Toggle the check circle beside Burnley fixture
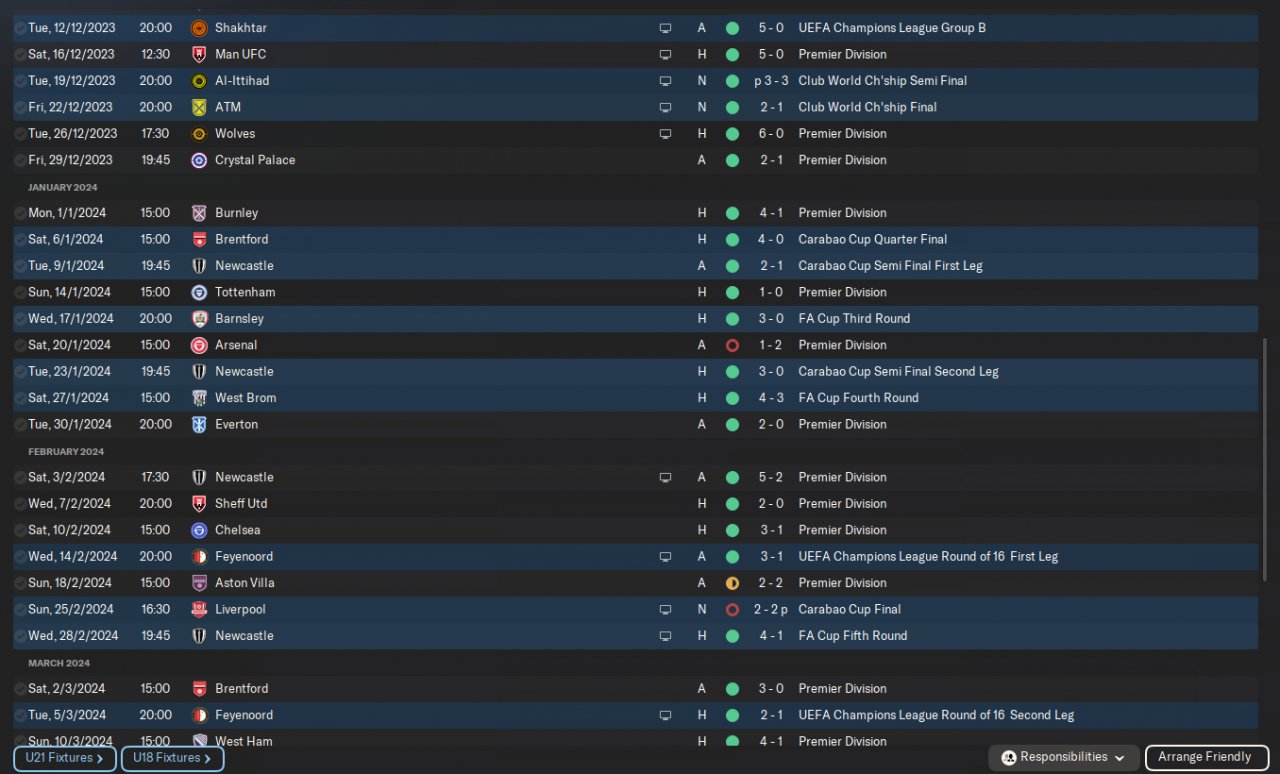 coord(20,213)
